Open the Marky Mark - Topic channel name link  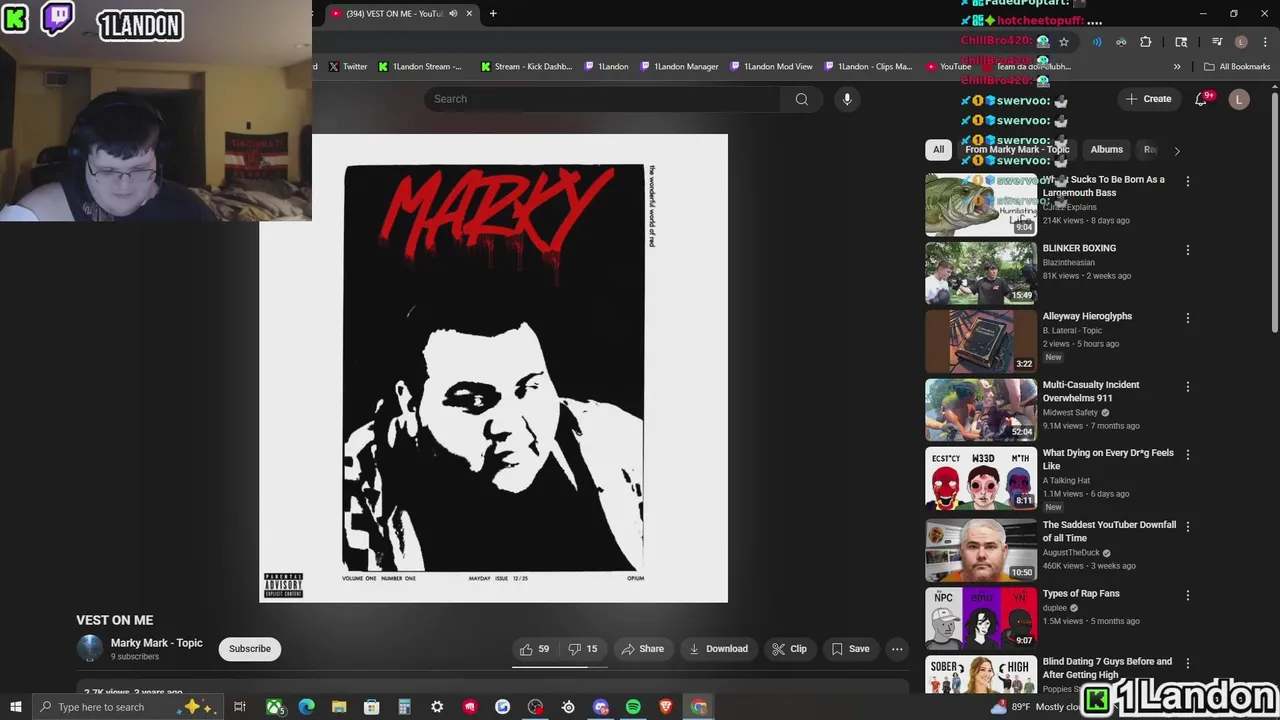156,643
